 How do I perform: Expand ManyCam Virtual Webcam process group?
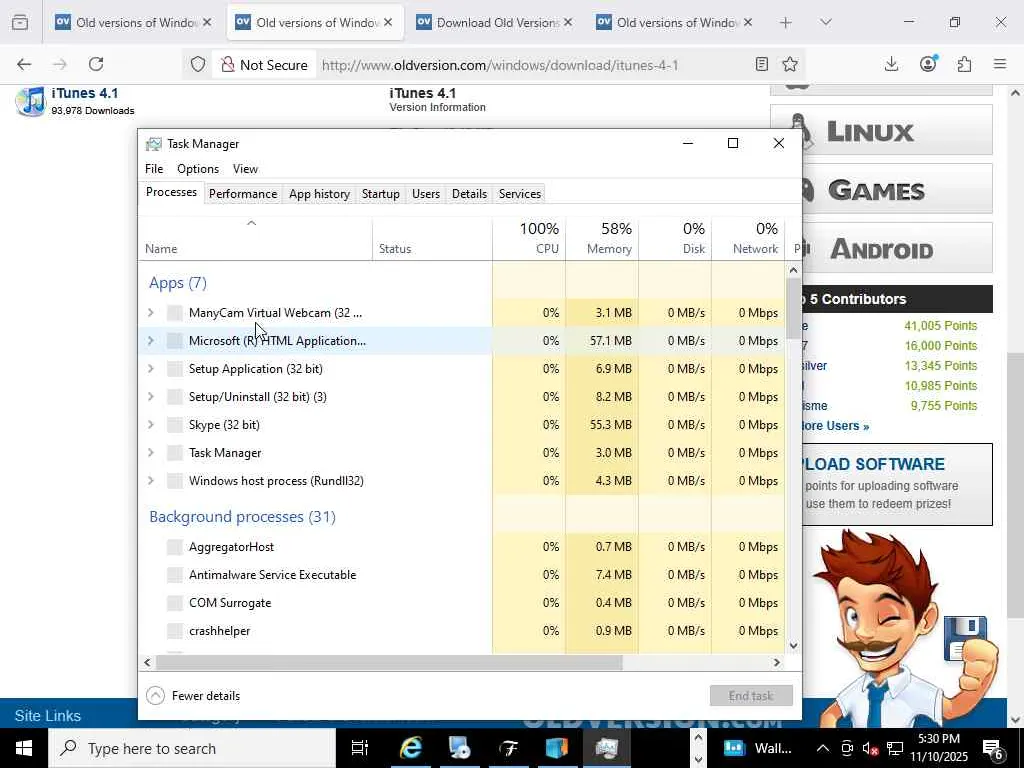151,313
